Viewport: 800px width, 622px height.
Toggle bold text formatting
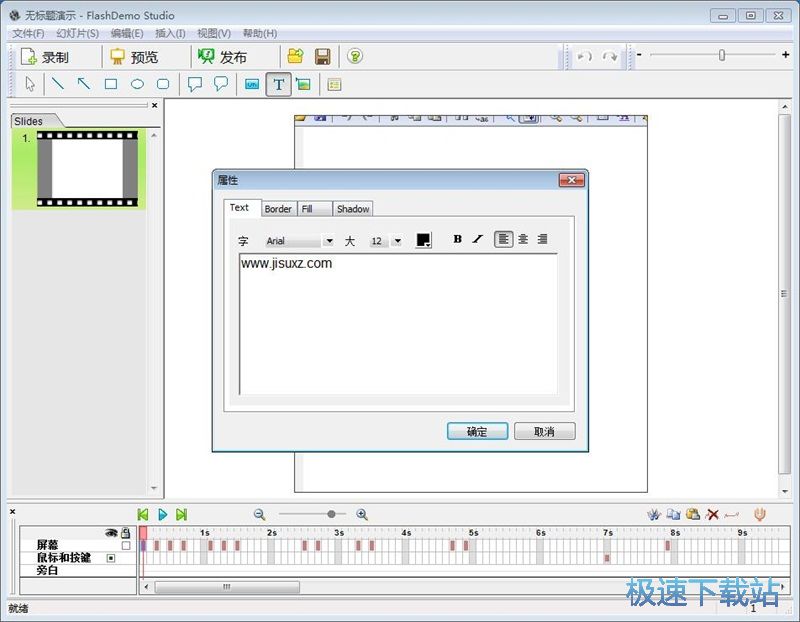coord(458,239)
